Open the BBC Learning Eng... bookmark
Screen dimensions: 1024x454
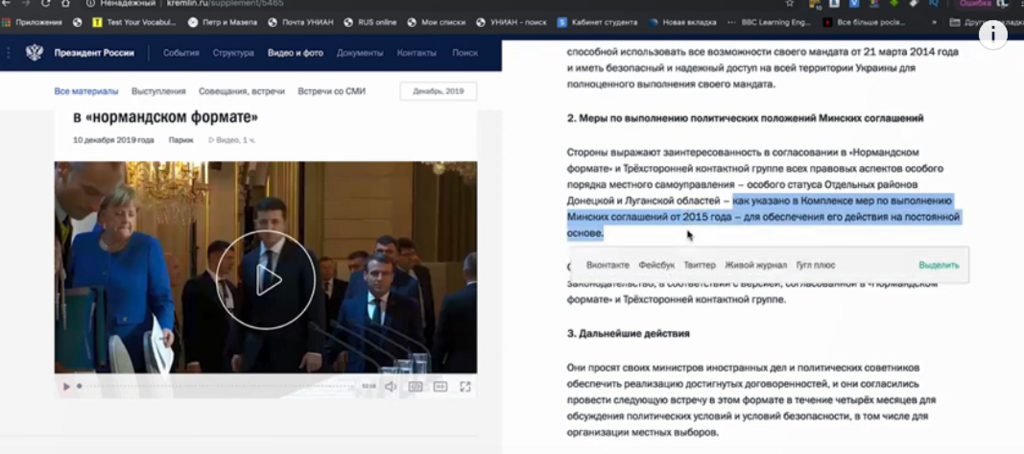(x=769, y=22)
